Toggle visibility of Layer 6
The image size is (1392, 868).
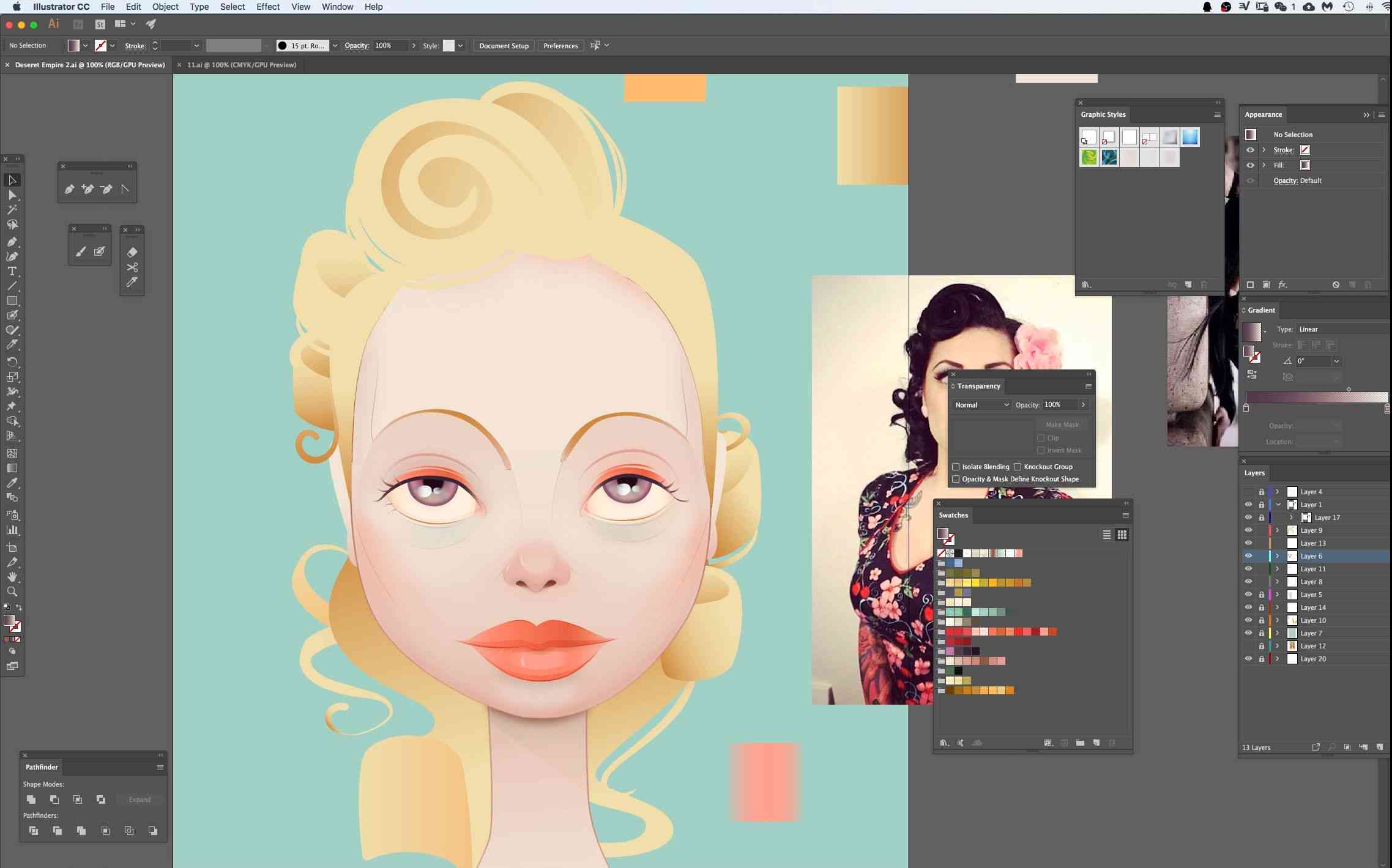tap(1247, 555)
